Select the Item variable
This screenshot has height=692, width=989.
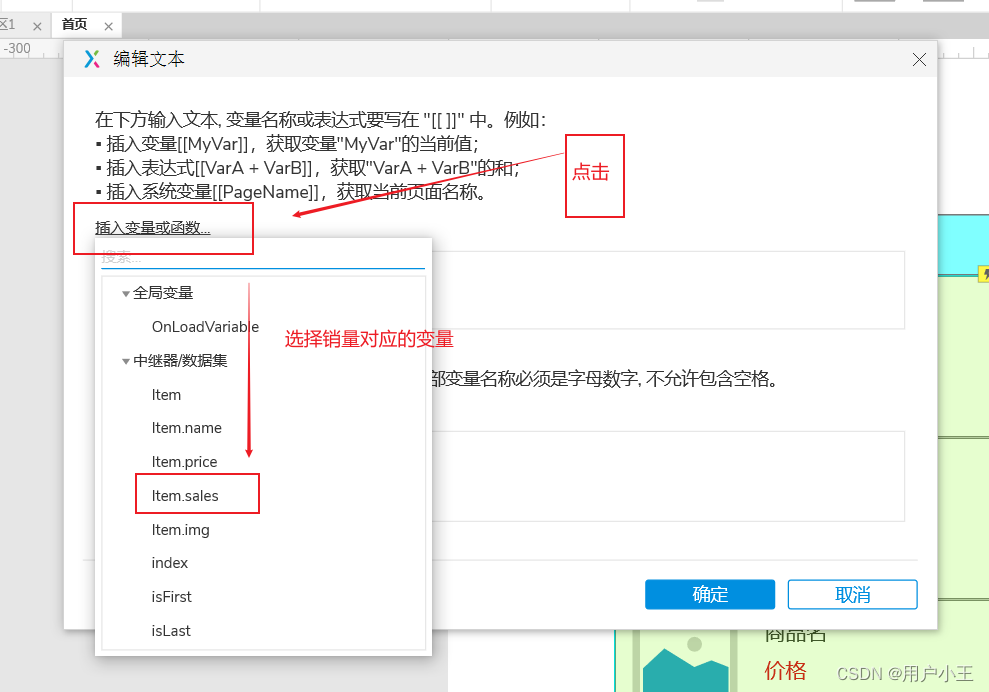[x=166, y=395]
